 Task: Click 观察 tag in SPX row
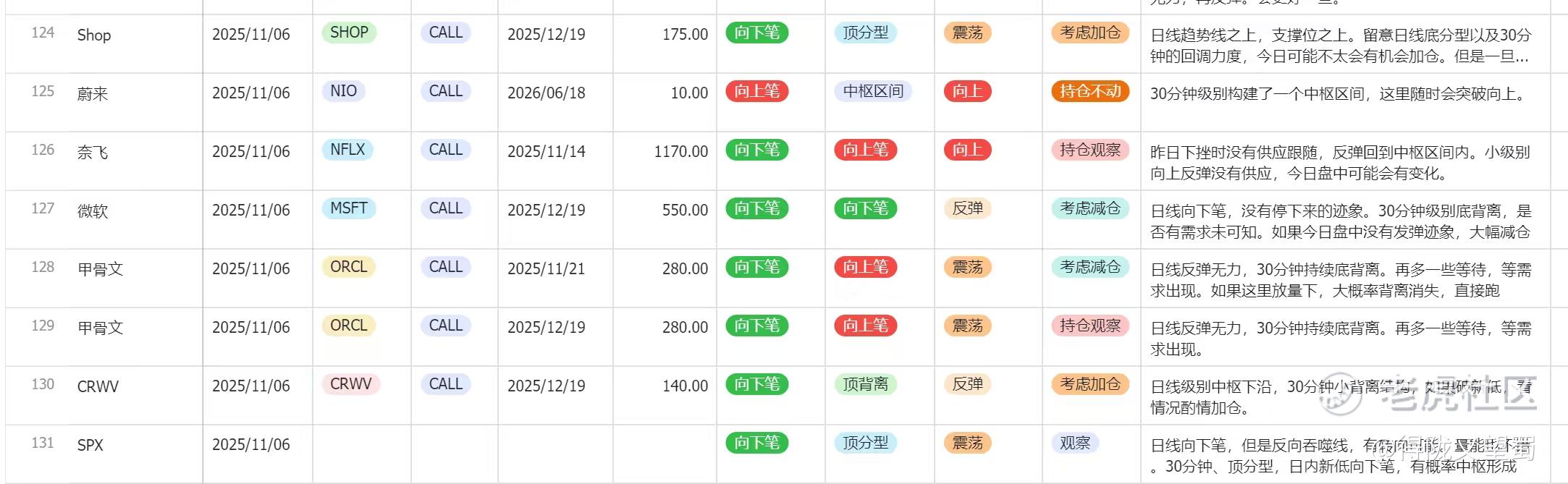click(1075, 443)
